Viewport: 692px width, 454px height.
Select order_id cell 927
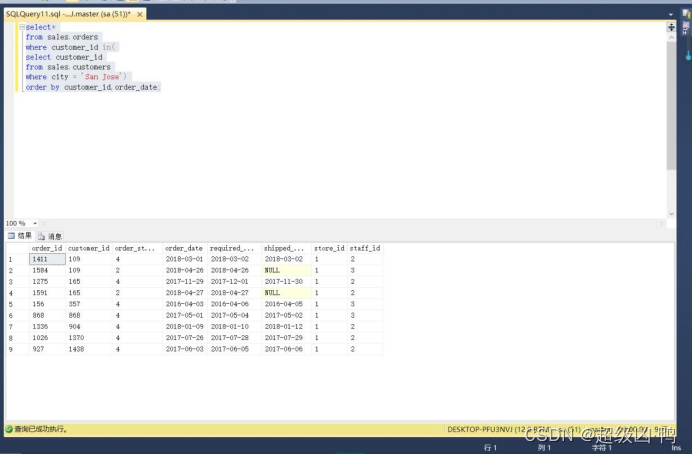tap(47, 349)
